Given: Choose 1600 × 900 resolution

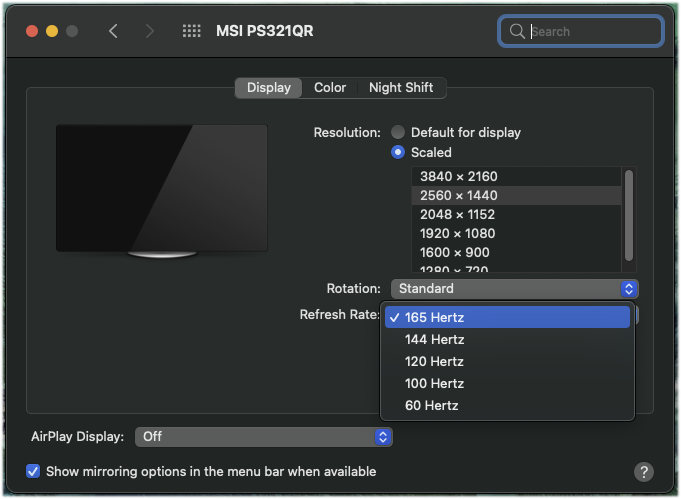Looking at the screenshot, I should (x=516, y=253).
